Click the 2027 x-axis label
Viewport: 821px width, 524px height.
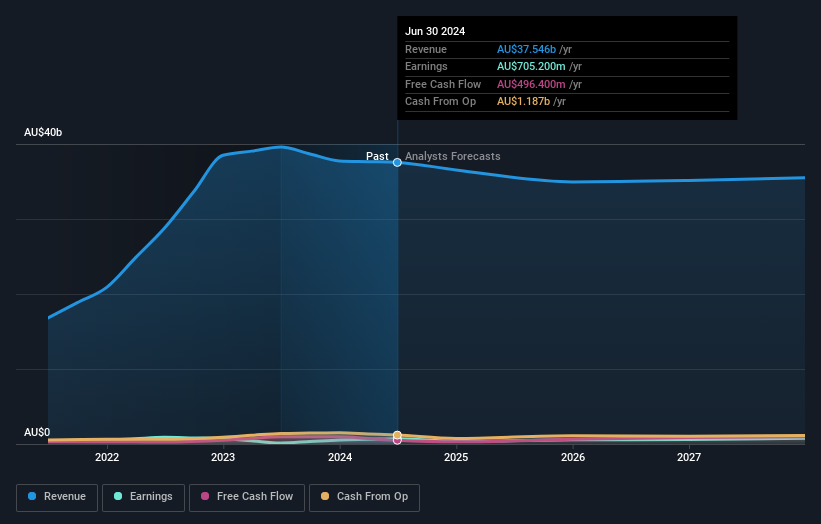click(689, 458)
